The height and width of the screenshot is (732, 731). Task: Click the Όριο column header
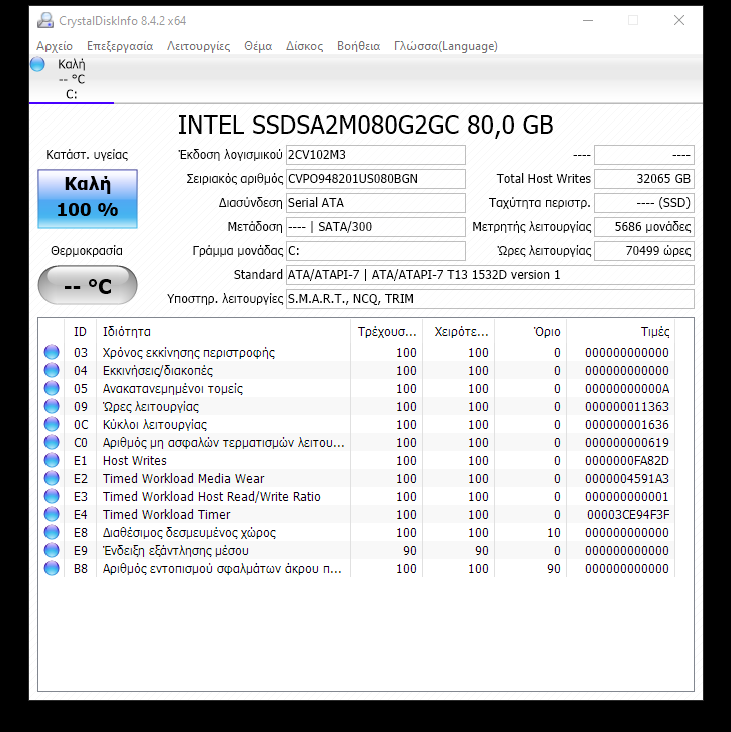point(531,331)
